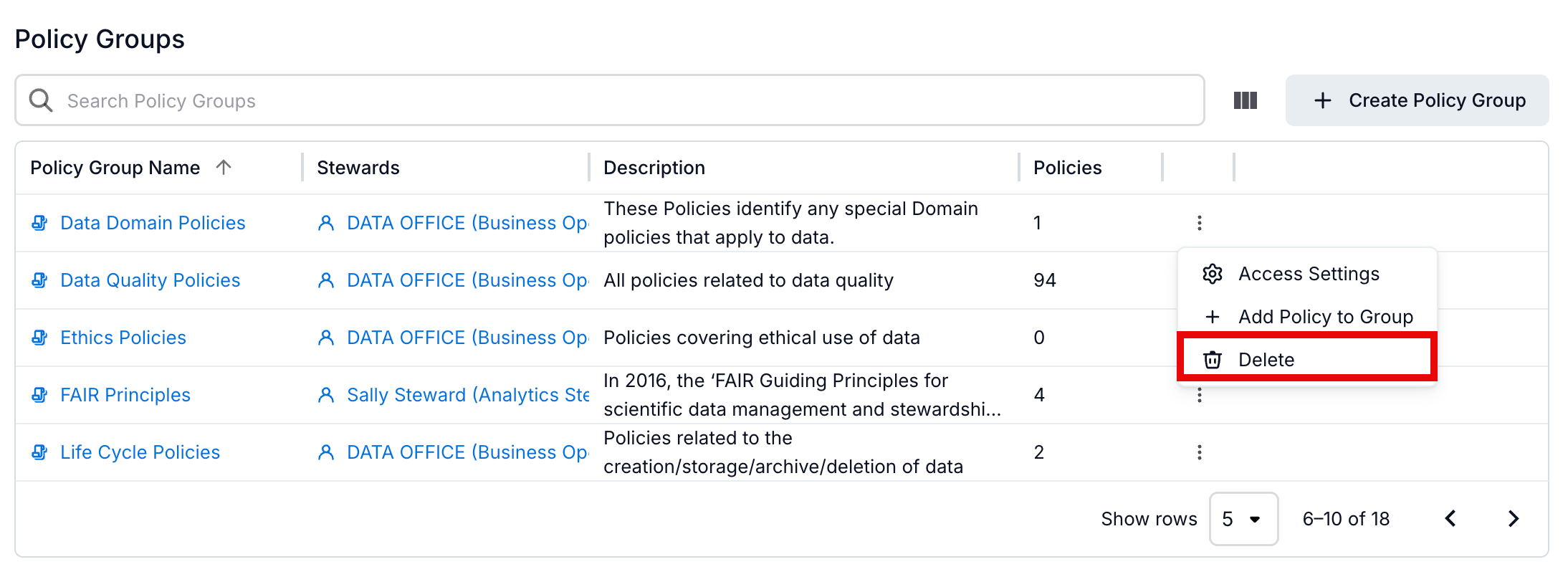Toggle the sort arrow on Policy Group Name

(224, 167)
